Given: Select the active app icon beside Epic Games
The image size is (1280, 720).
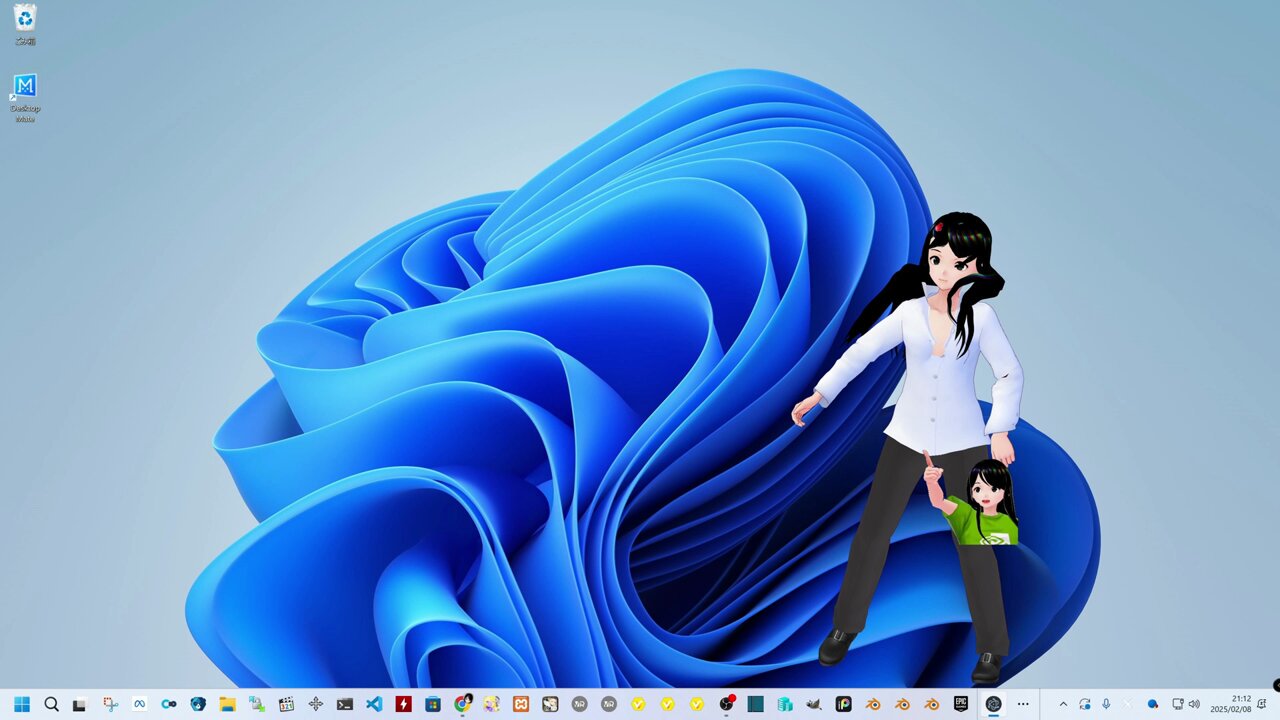Looking at the screenshot, I should point(993,704).
